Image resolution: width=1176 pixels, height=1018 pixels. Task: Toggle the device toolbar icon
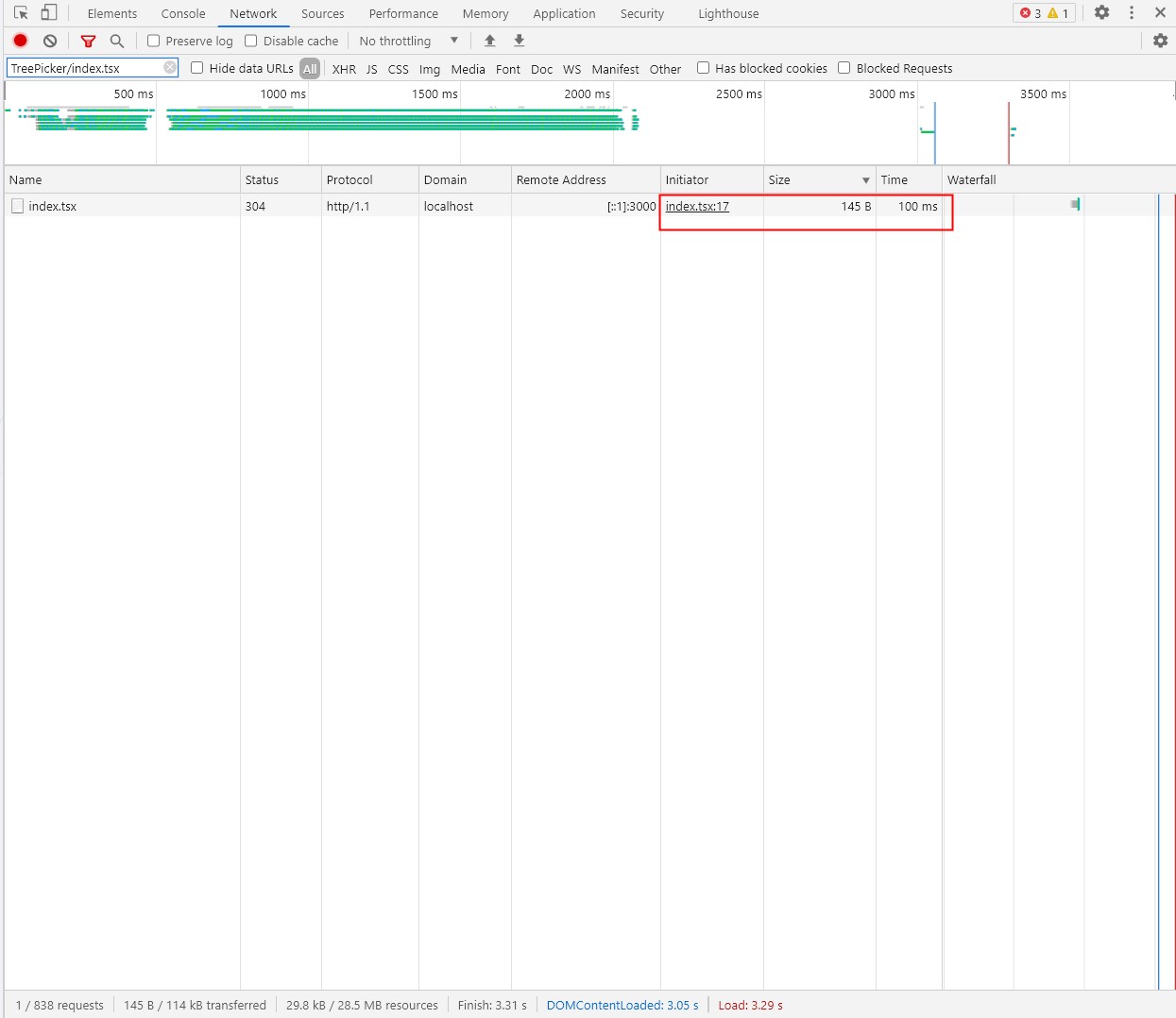tap(49, 13)
